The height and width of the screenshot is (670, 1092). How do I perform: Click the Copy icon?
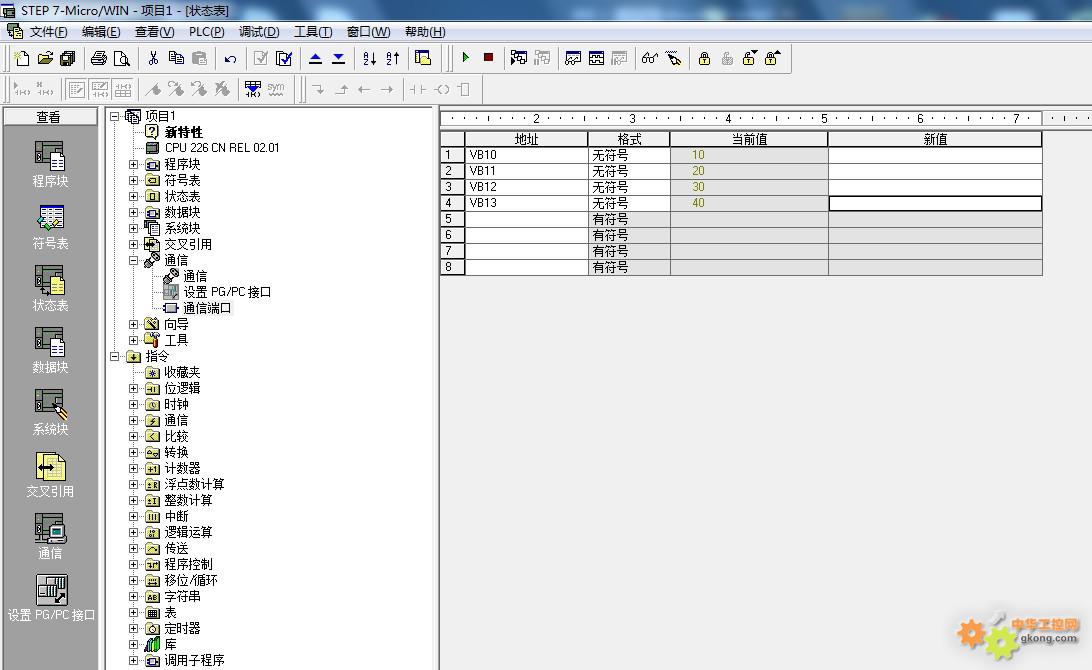pos(176,59)
